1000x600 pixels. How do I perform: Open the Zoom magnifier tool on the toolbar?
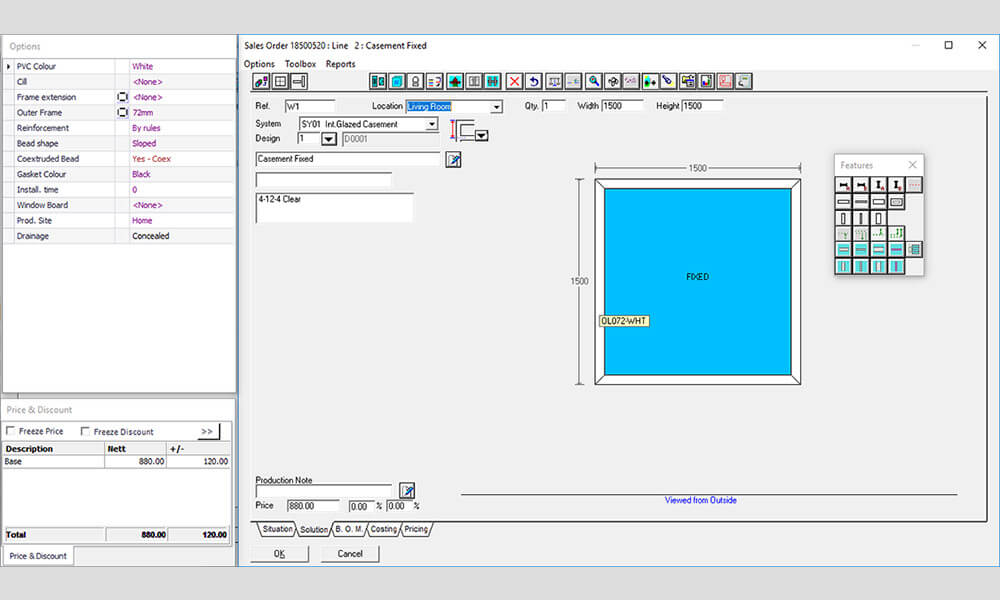coord(592,81)
